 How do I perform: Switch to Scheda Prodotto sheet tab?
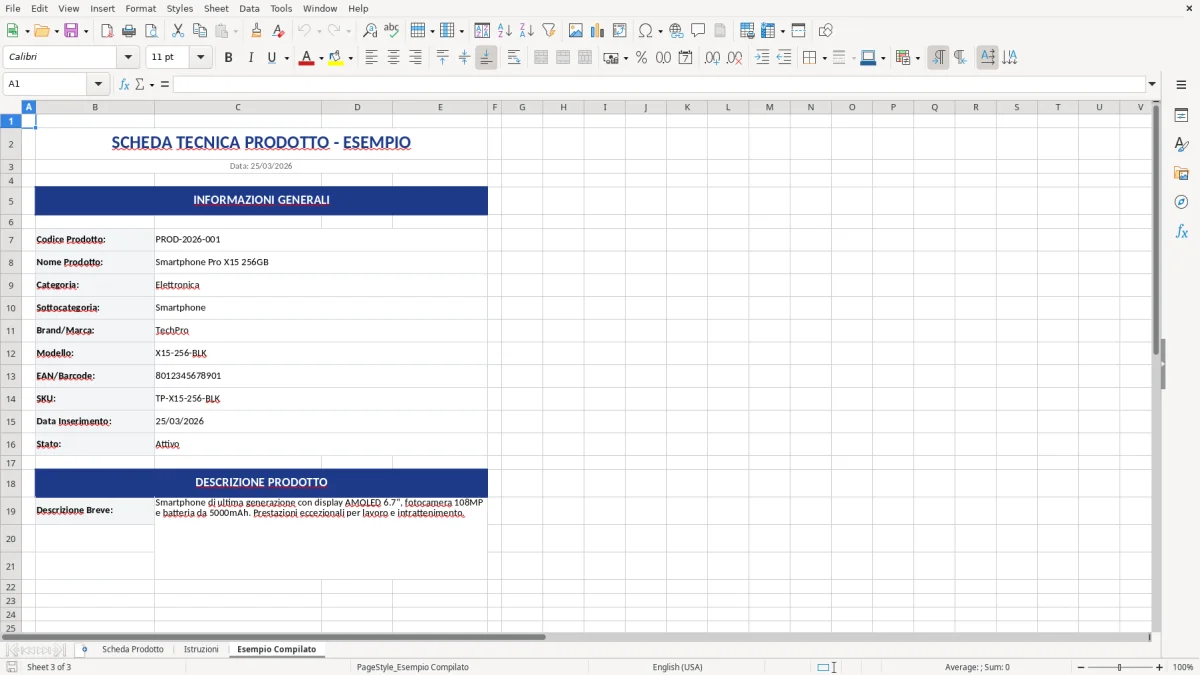[132, 649]
